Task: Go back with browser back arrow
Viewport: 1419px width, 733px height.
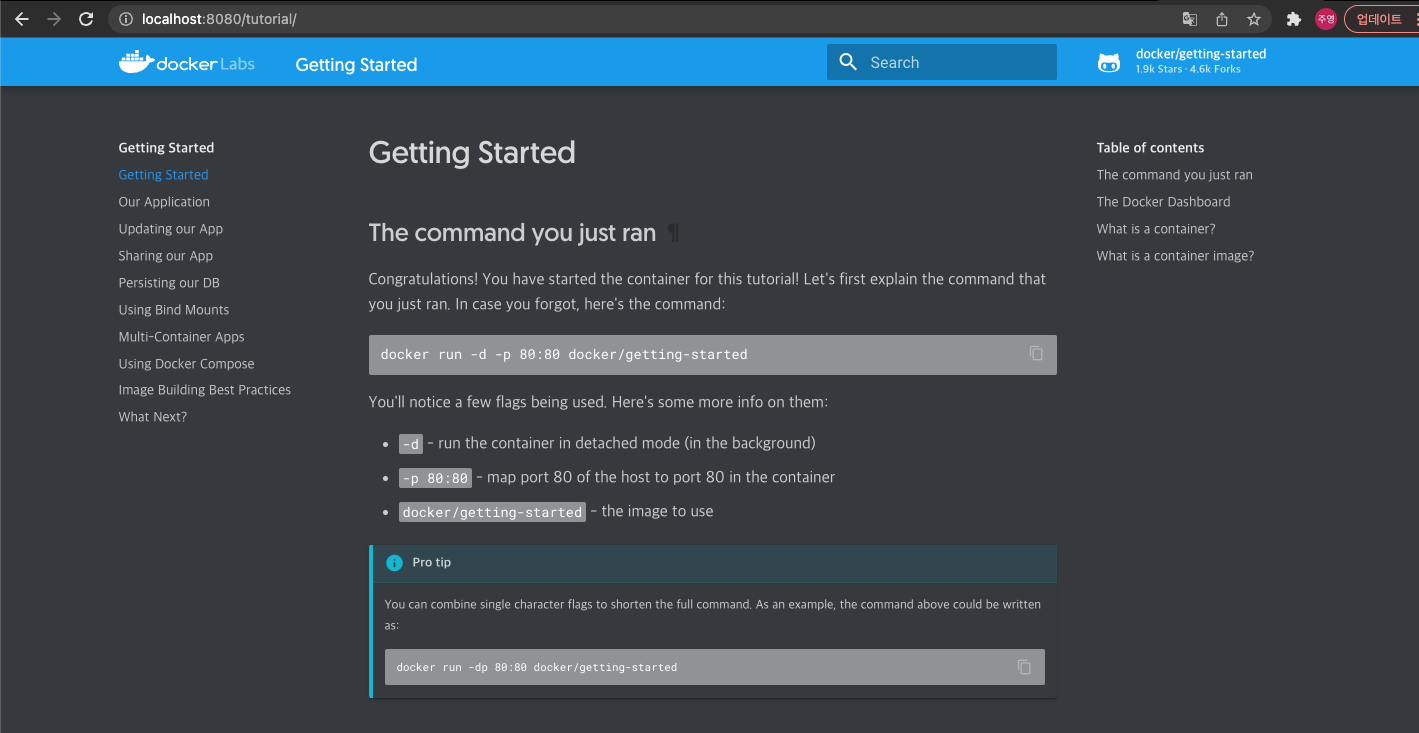Action: (x=21, y=19)
